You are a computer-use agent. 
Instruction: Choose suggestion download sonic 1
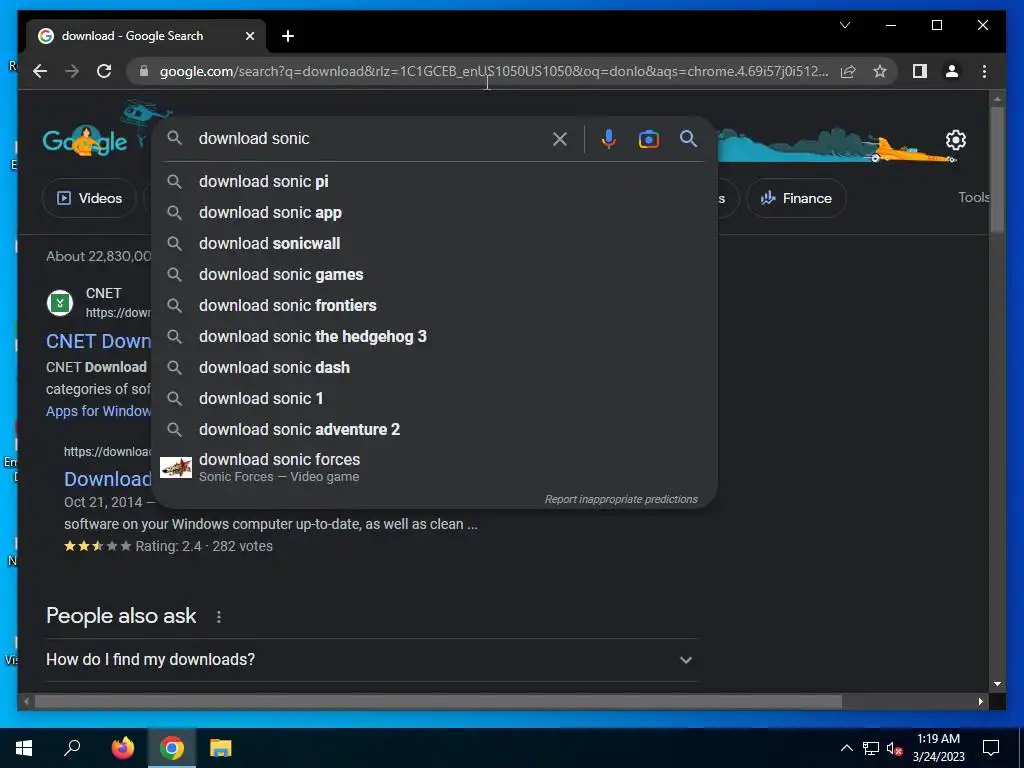click(434, 398)
